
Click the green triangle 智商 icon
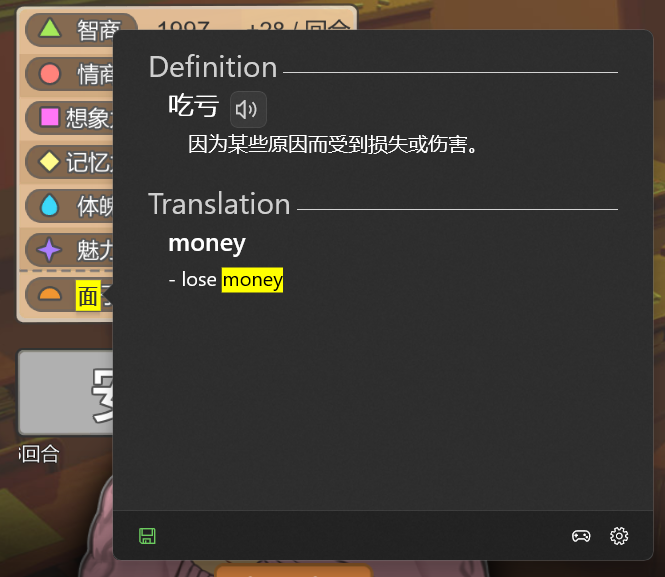(49, 29)
